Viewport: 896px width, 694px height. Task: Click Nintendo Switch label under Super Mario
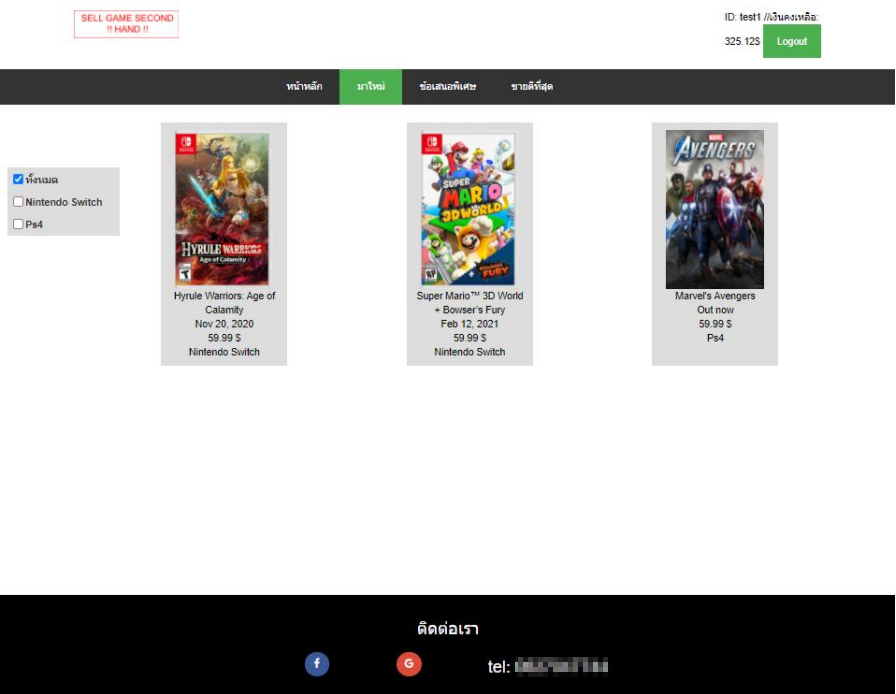click(x=470, y=352)
